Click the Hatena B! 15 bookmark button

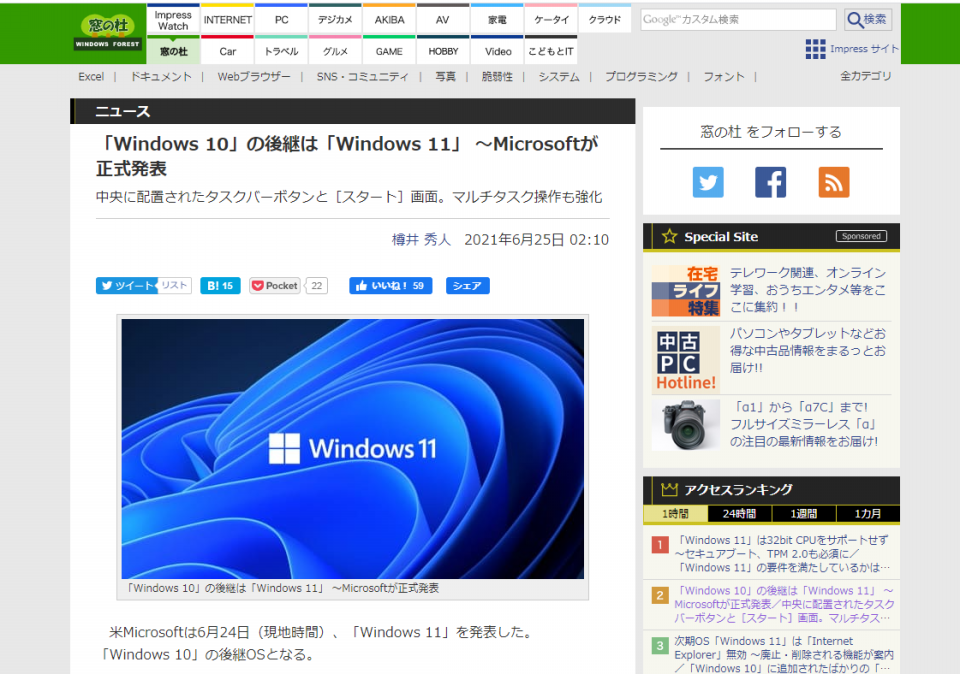(220, 285)
